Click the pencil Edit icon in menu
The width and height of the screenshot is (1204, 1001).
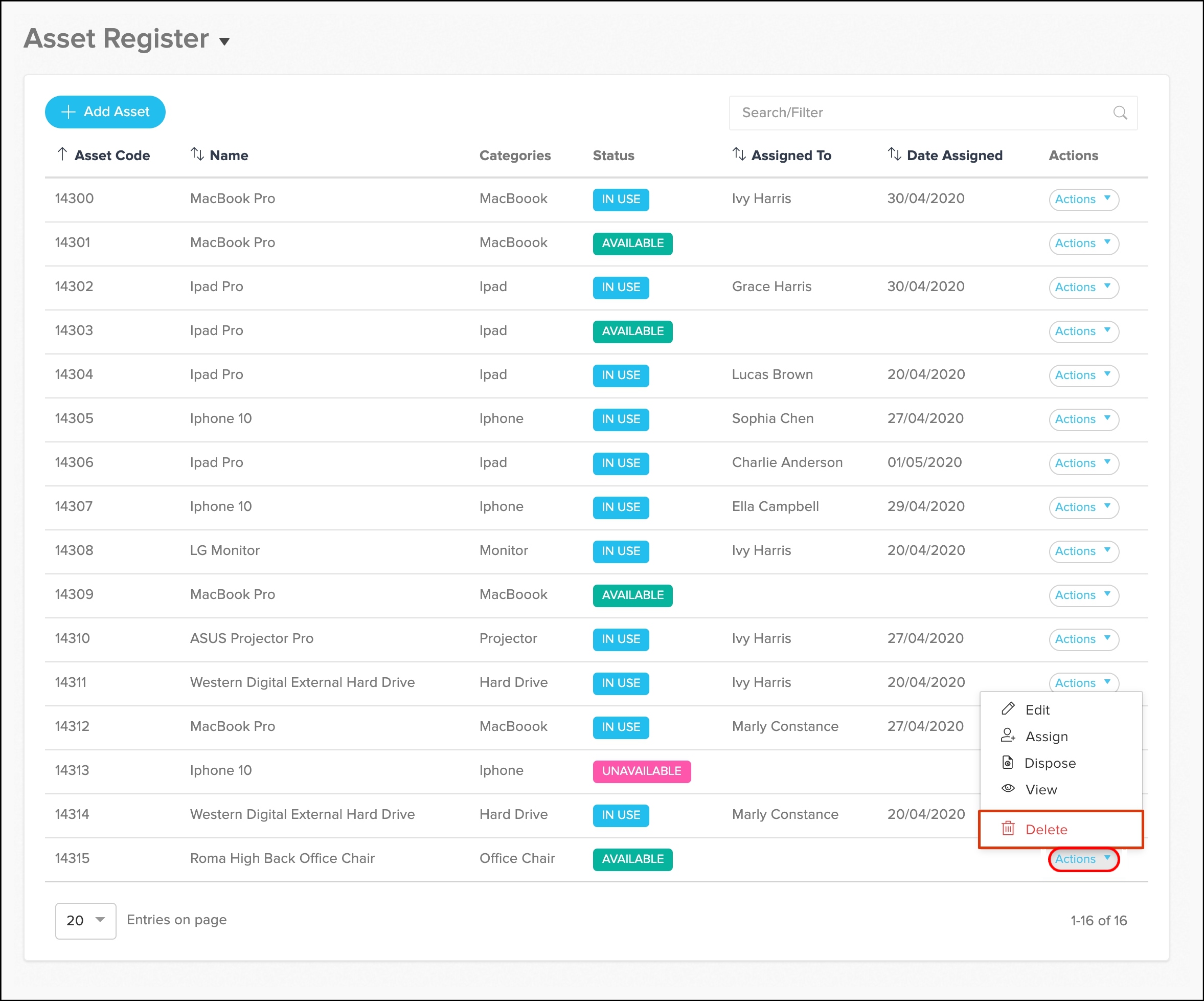pyautogui.click(x=1008, y=709)
